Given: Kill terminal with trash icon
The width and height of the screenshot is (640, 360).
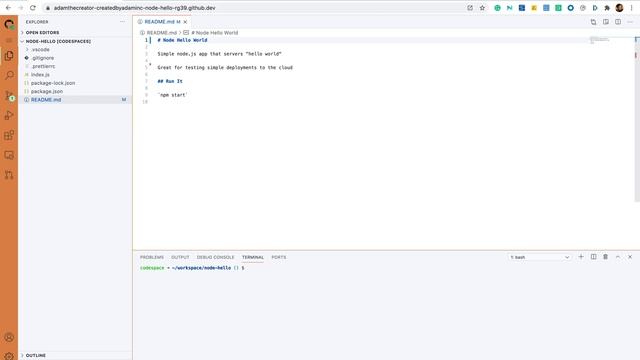Looking at the screenshot, I should click(x=605, y=257).
